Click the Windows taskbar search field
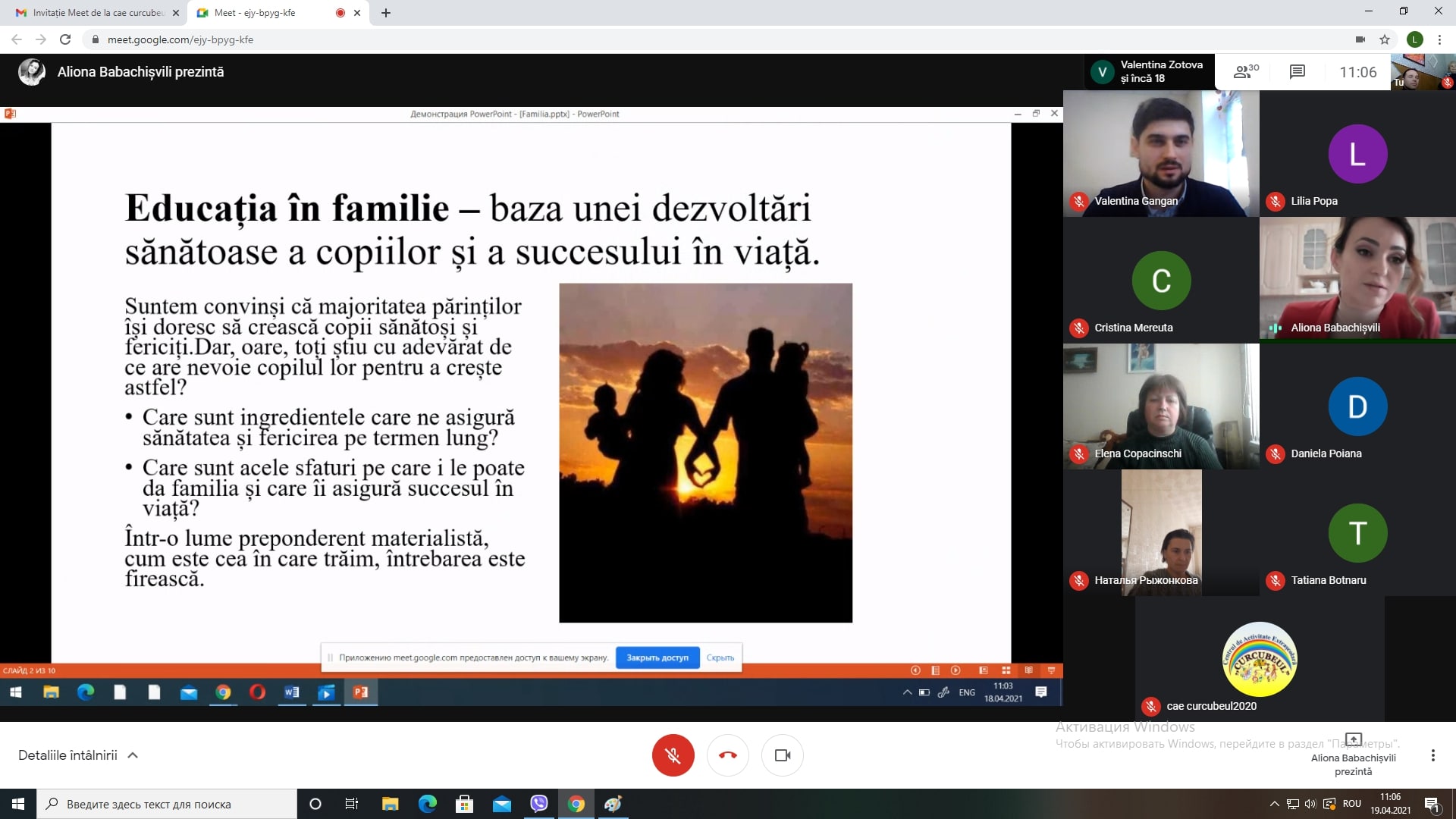 (167, 804)
